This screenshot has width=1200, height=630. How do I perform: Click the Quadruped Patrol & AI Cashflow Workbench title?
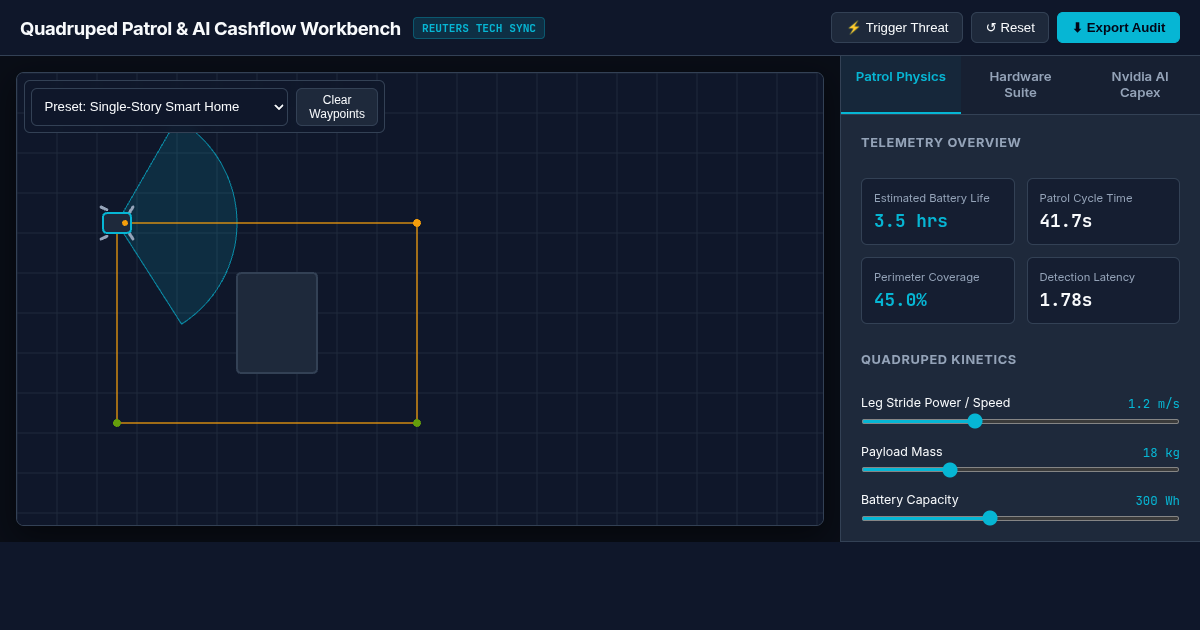click(210, 29)
